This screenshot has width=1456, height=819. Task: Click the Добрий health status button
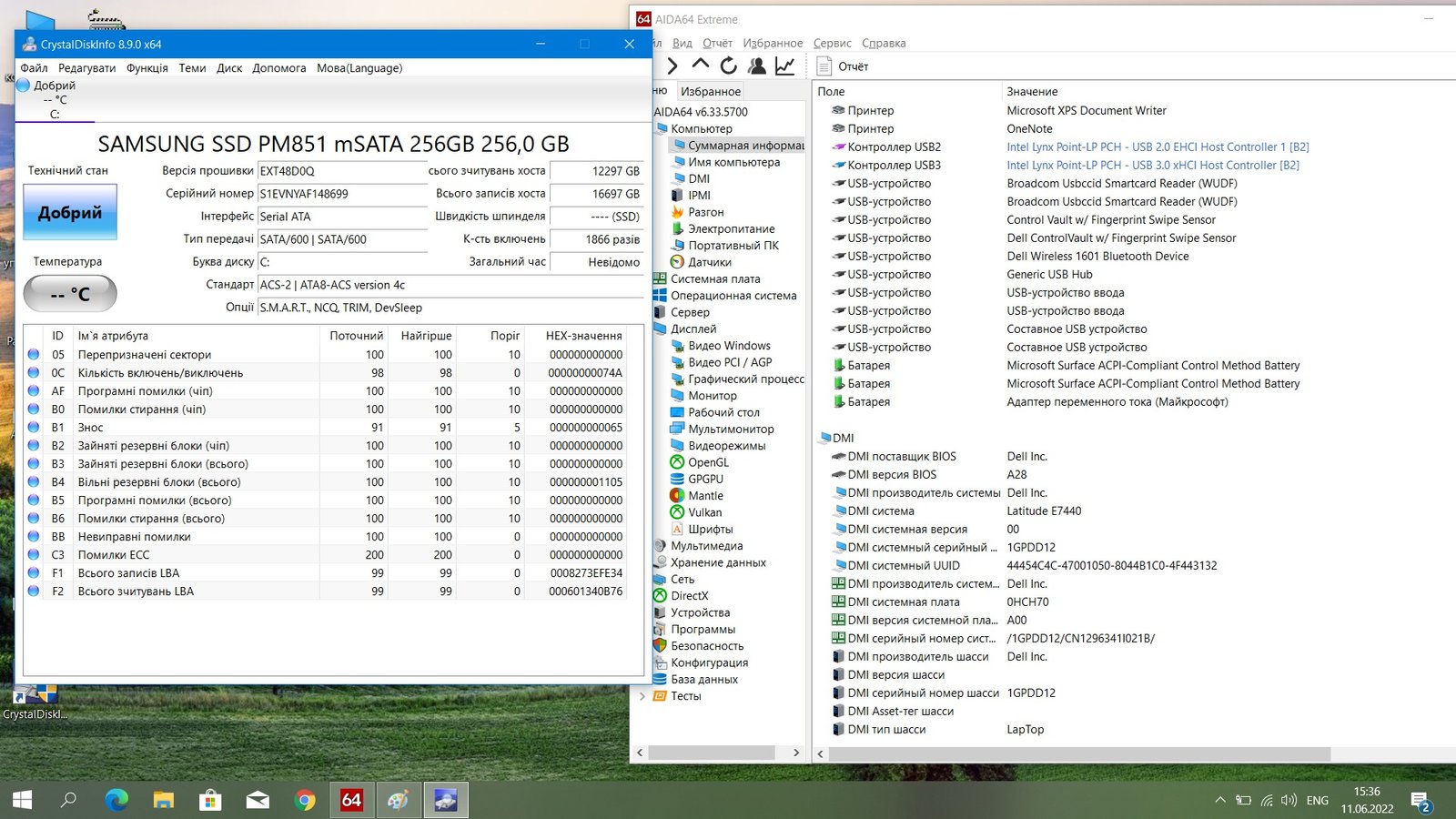pos(70,212)
